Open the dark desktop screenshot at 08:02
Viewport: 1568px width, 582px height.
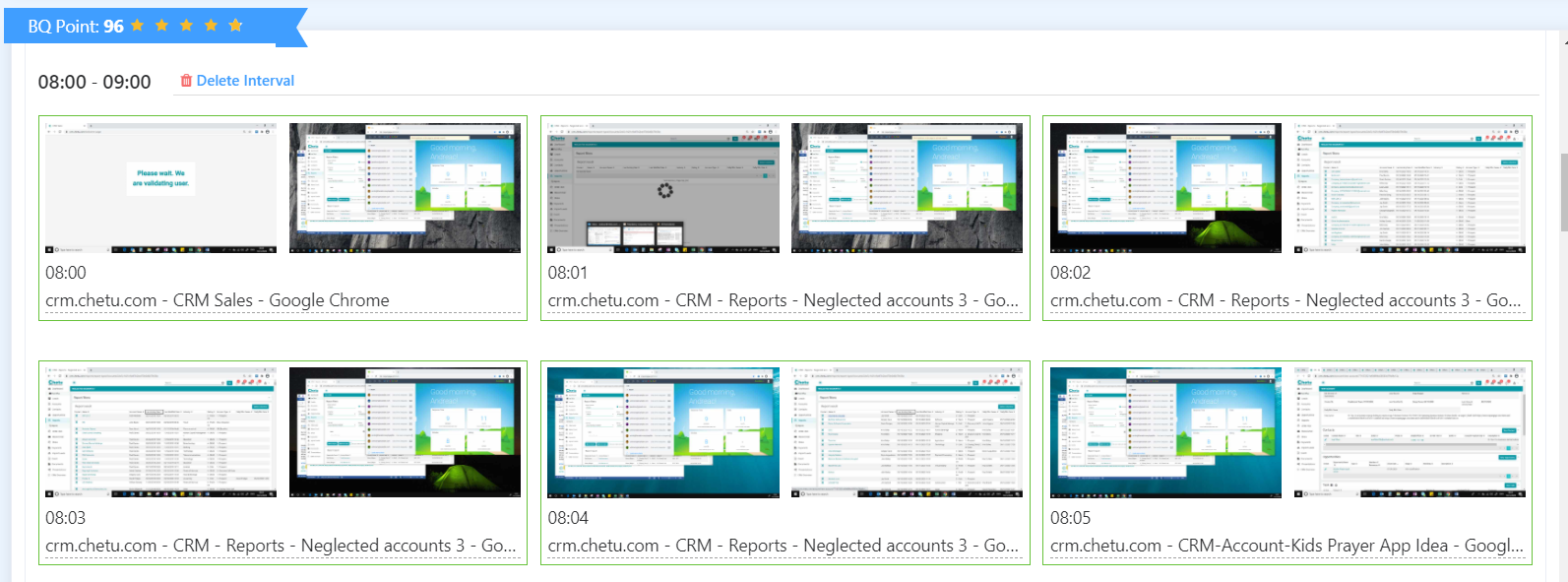pyautogui.click(x=1165, y=188)
